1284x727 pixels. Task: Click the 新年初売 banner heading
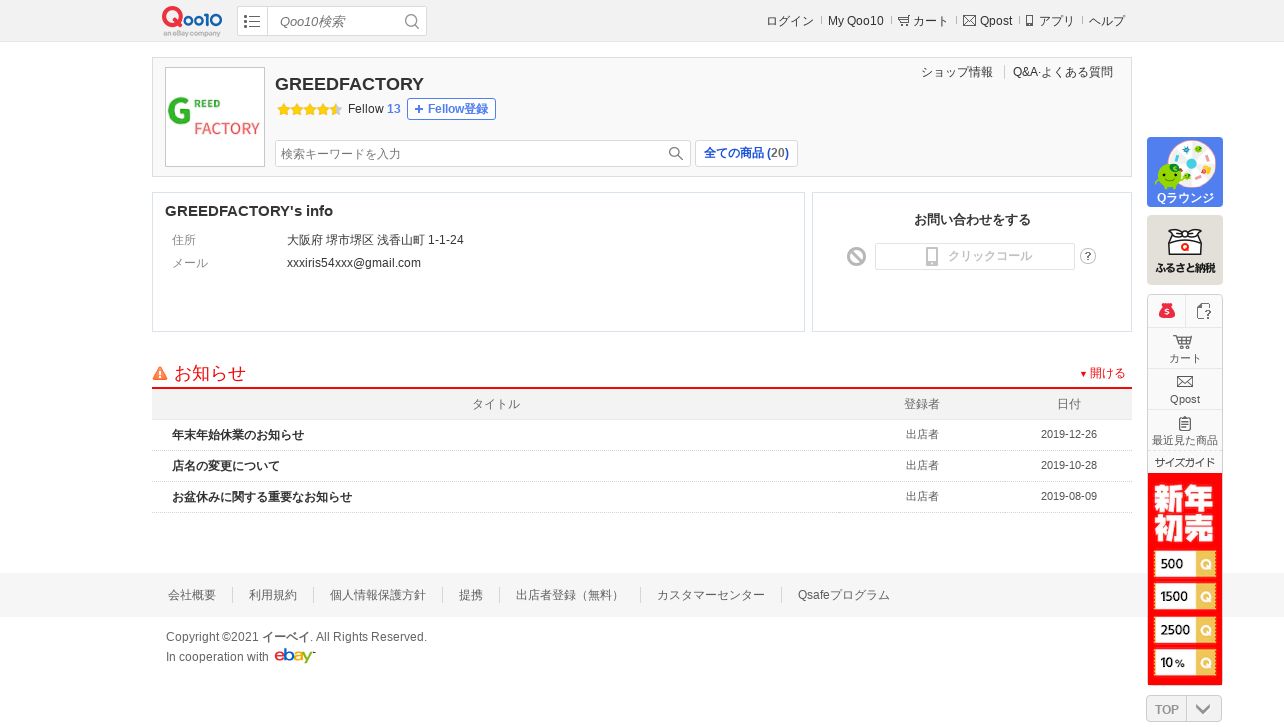[1184, 512]
